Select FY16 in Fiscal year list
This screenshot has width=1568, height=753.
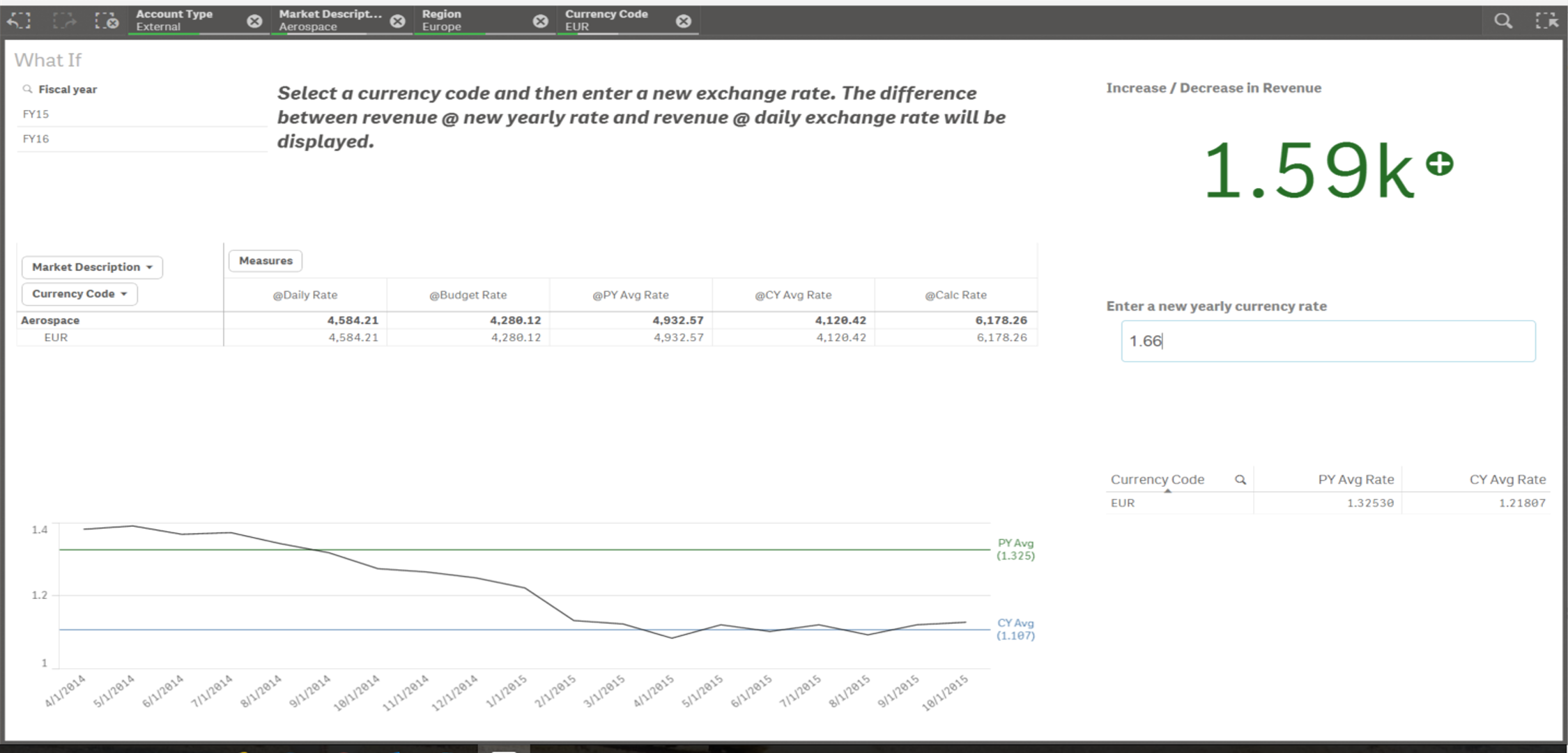point(142,139)
